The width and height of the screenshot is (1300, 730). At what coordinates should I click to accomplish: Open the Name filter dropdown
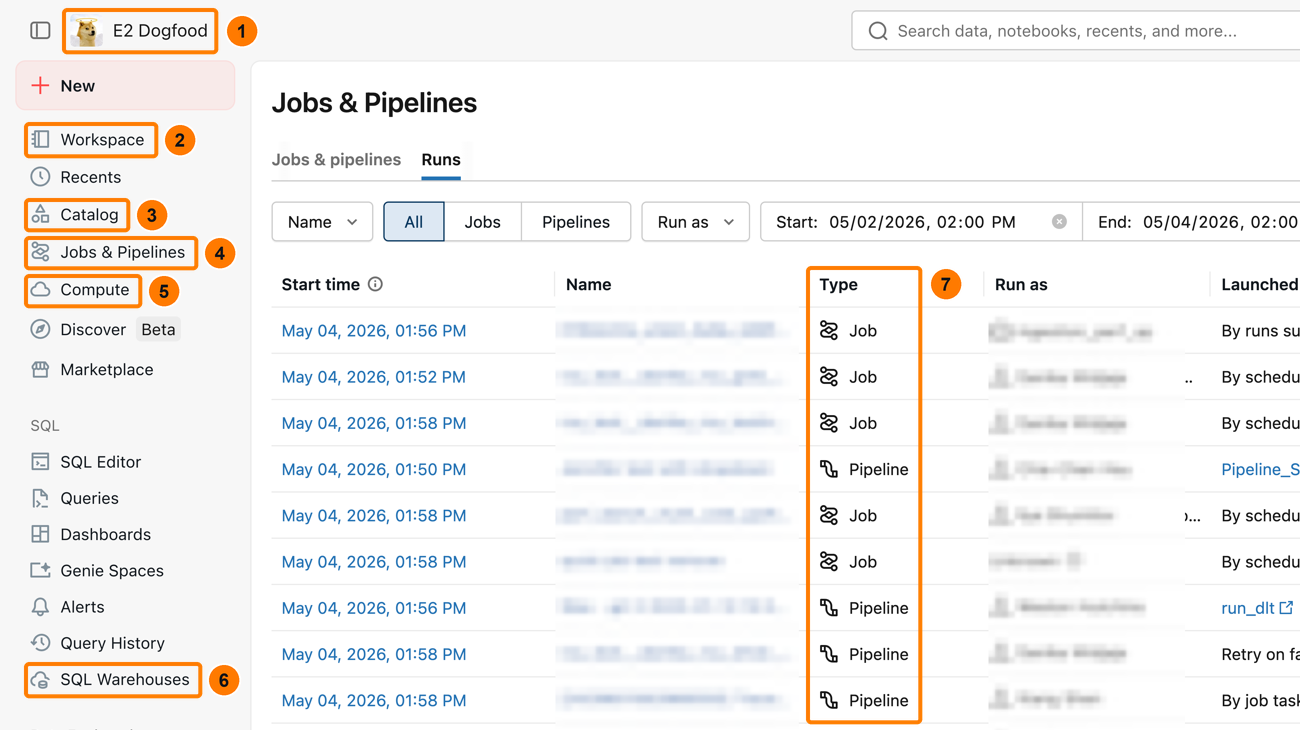point(322,222)
